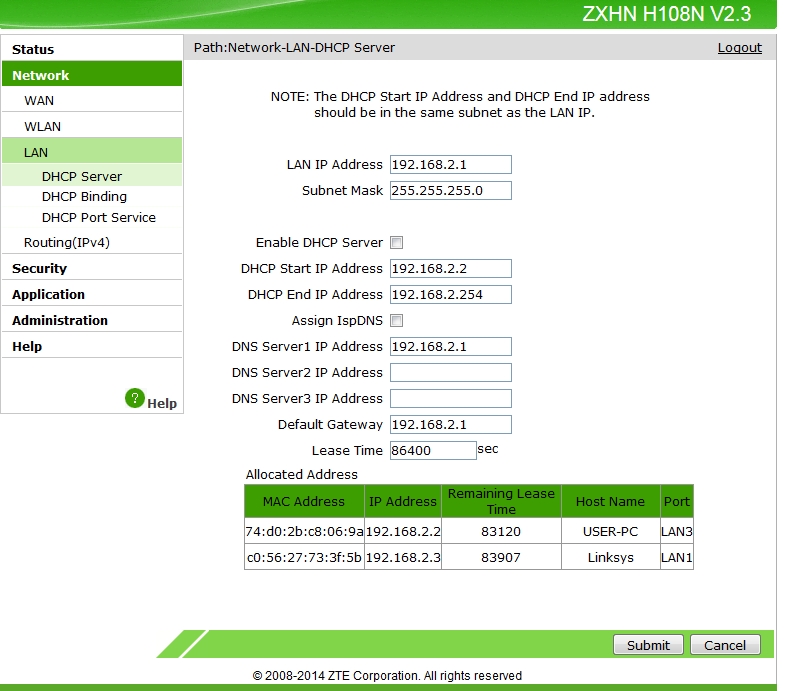Open the Network menu section
The width and height of the screenshot is (789, 691).
click(x=92, y=75)
